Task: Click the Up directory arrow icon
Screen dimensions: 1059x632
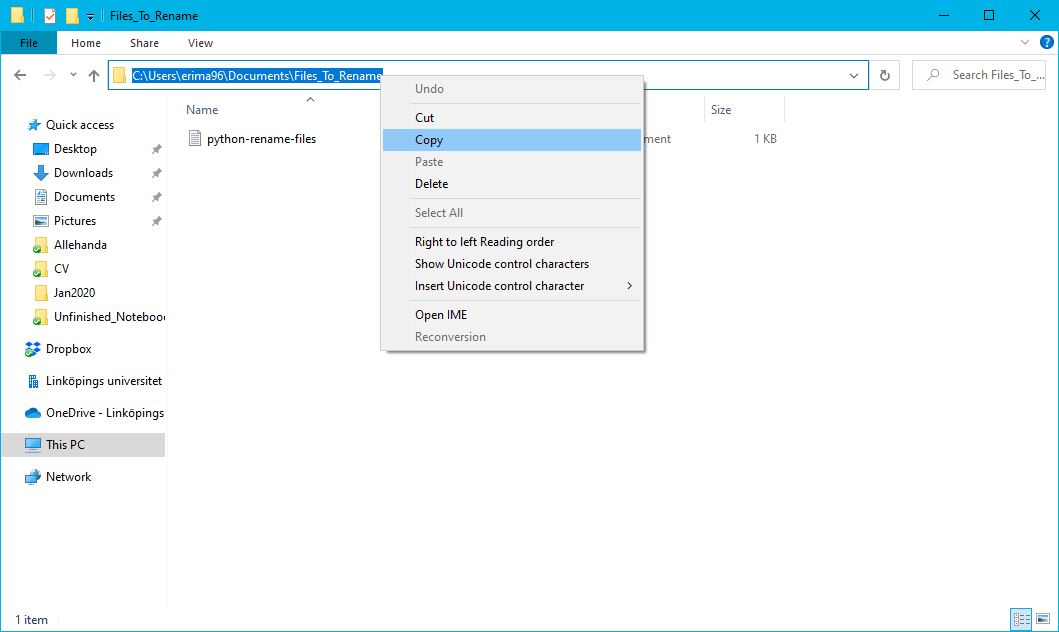Action: [94, 75]
